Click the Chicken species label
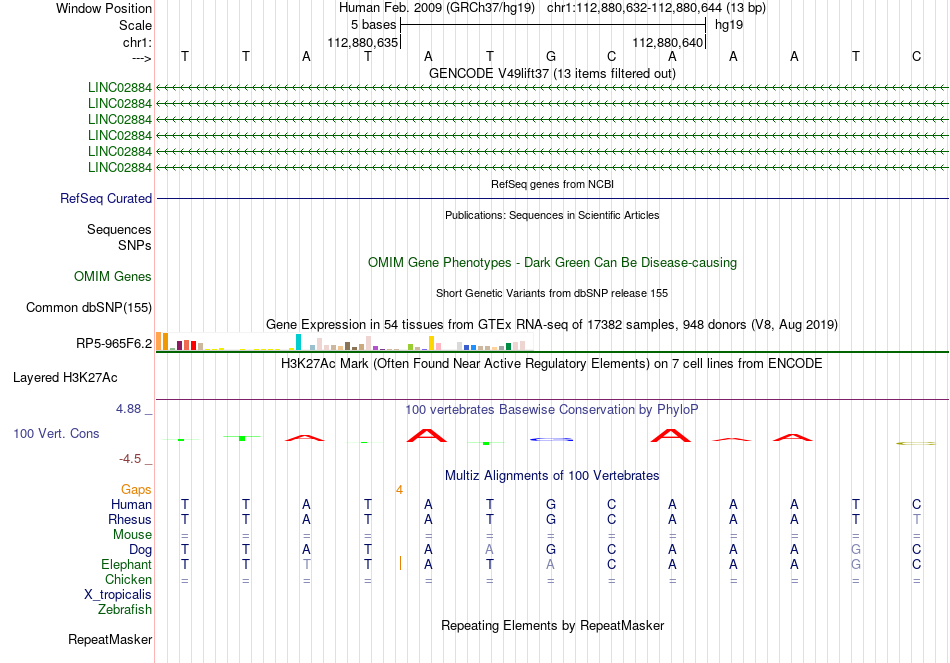This screenshot has width=950, height=663. pos(128,579)
